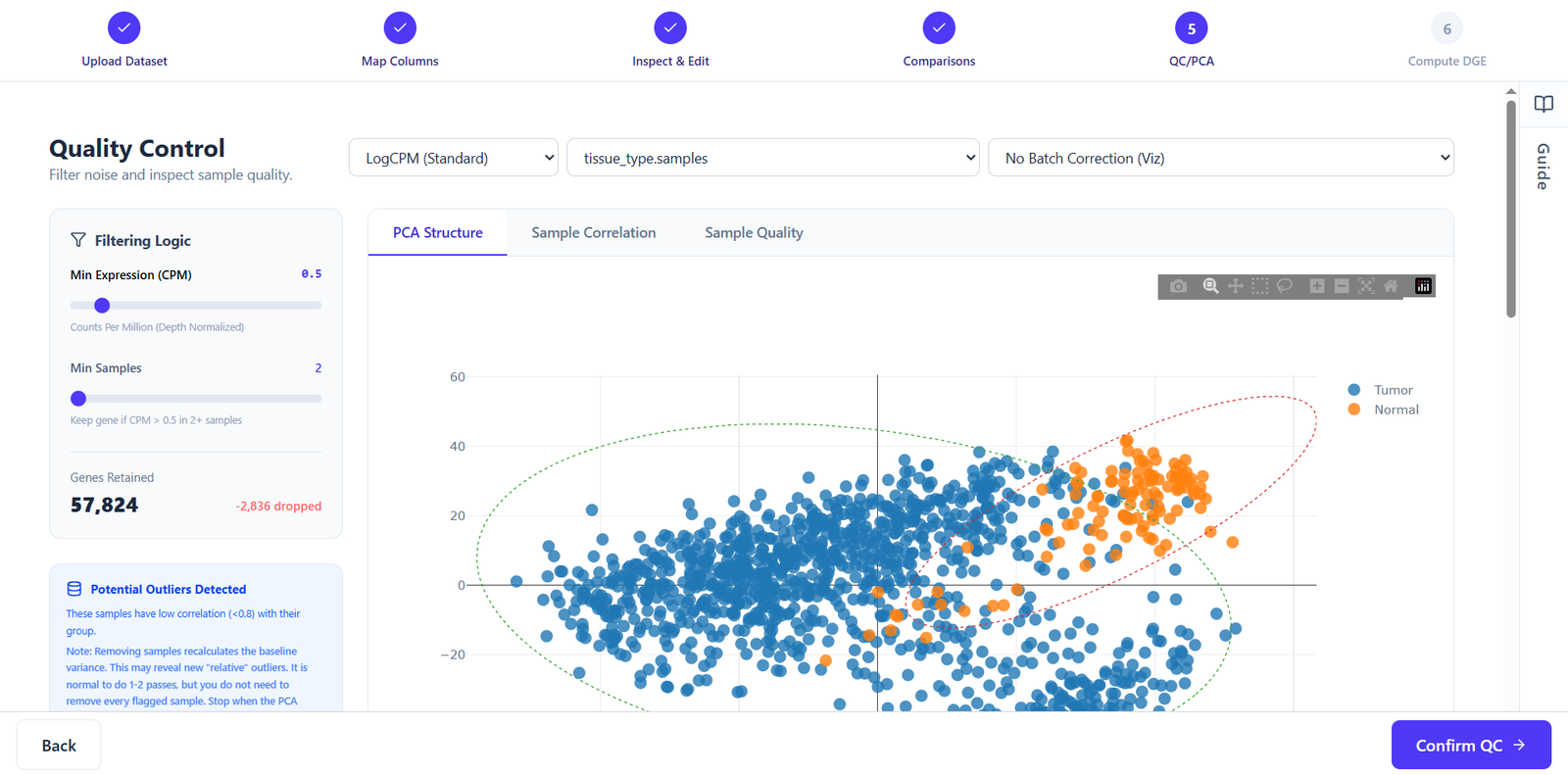Click the -2,836 dropped text

point(278,507)
